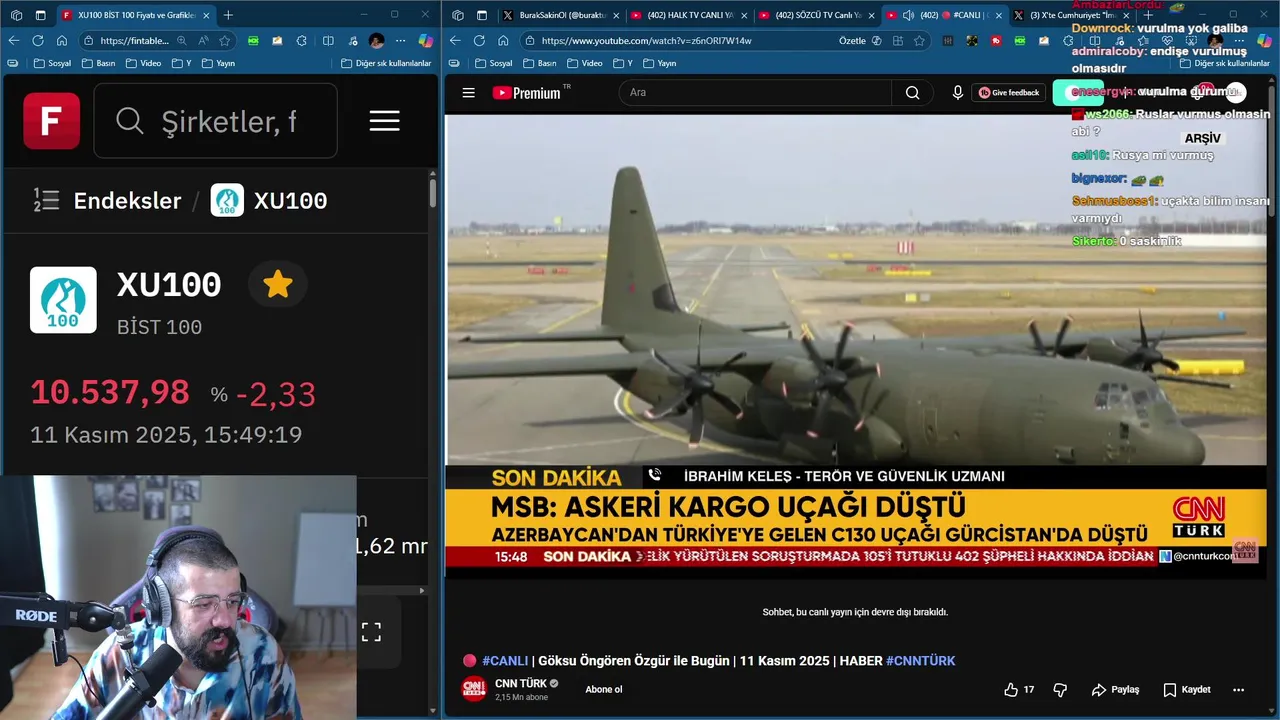
Task: Click the #CANLI hashtag link
Action: pos(504,661)
